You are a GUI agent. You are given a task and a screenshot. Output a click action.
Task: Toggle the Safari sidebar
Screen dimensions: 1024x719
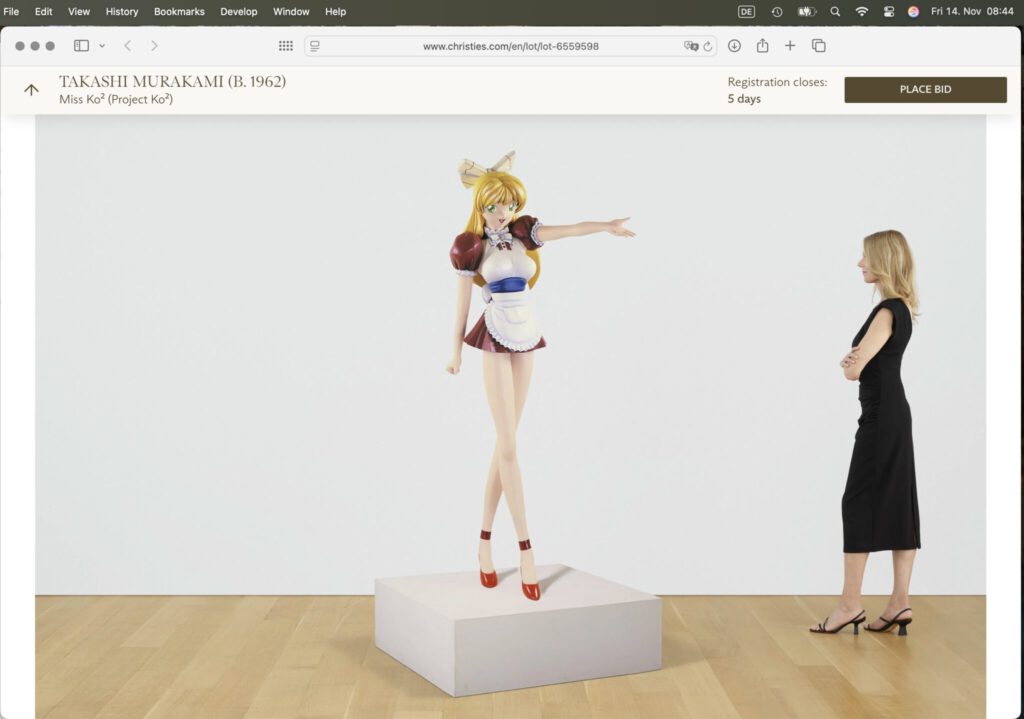81,46
